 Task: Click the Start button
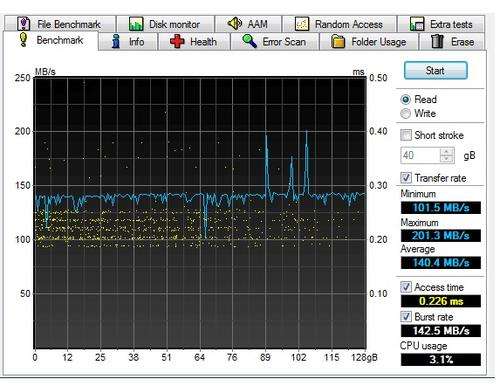click(x=436, y=71)
